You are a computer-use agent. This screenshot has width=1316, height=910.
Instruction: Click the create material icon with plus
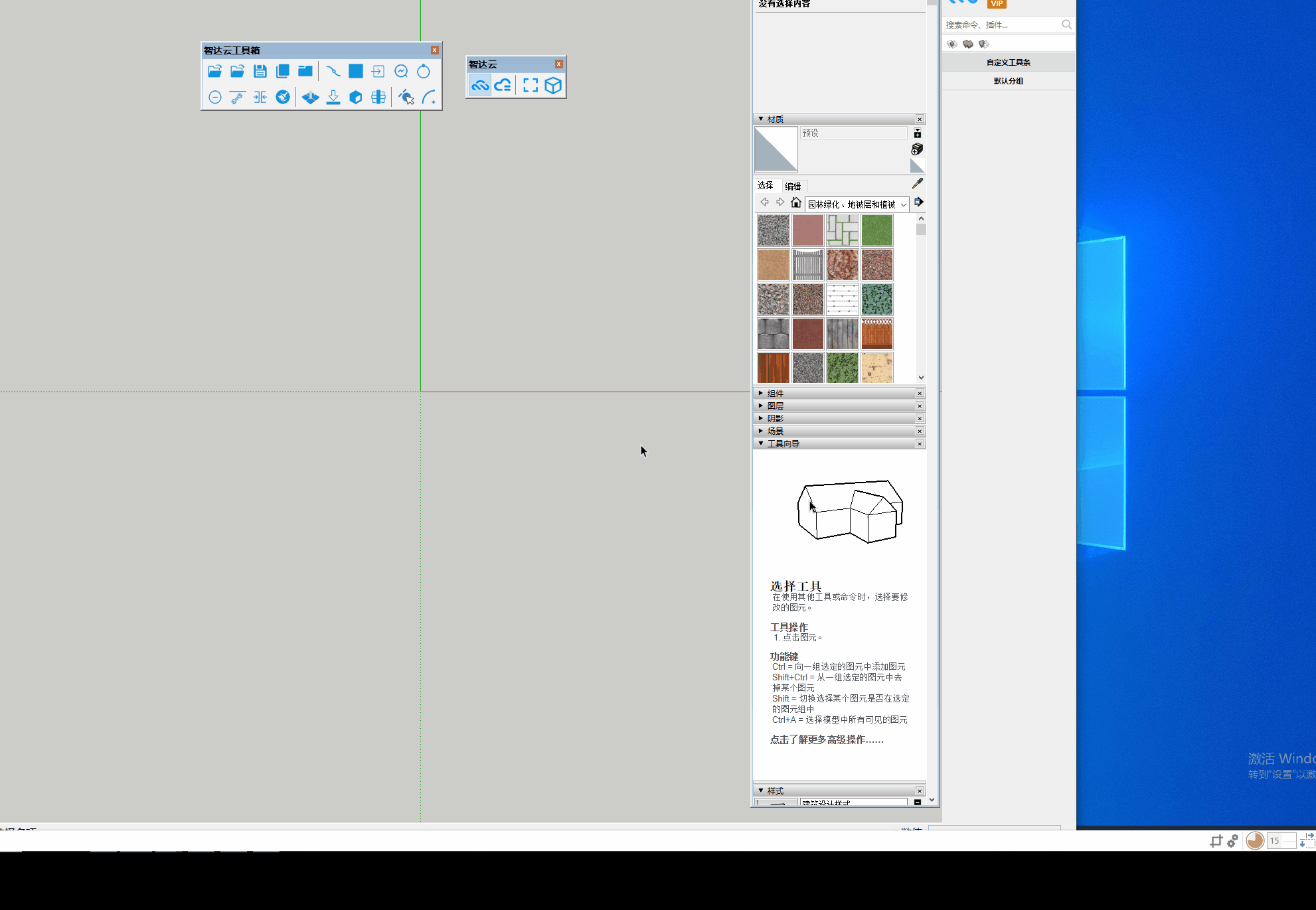[x=917, y=149]
